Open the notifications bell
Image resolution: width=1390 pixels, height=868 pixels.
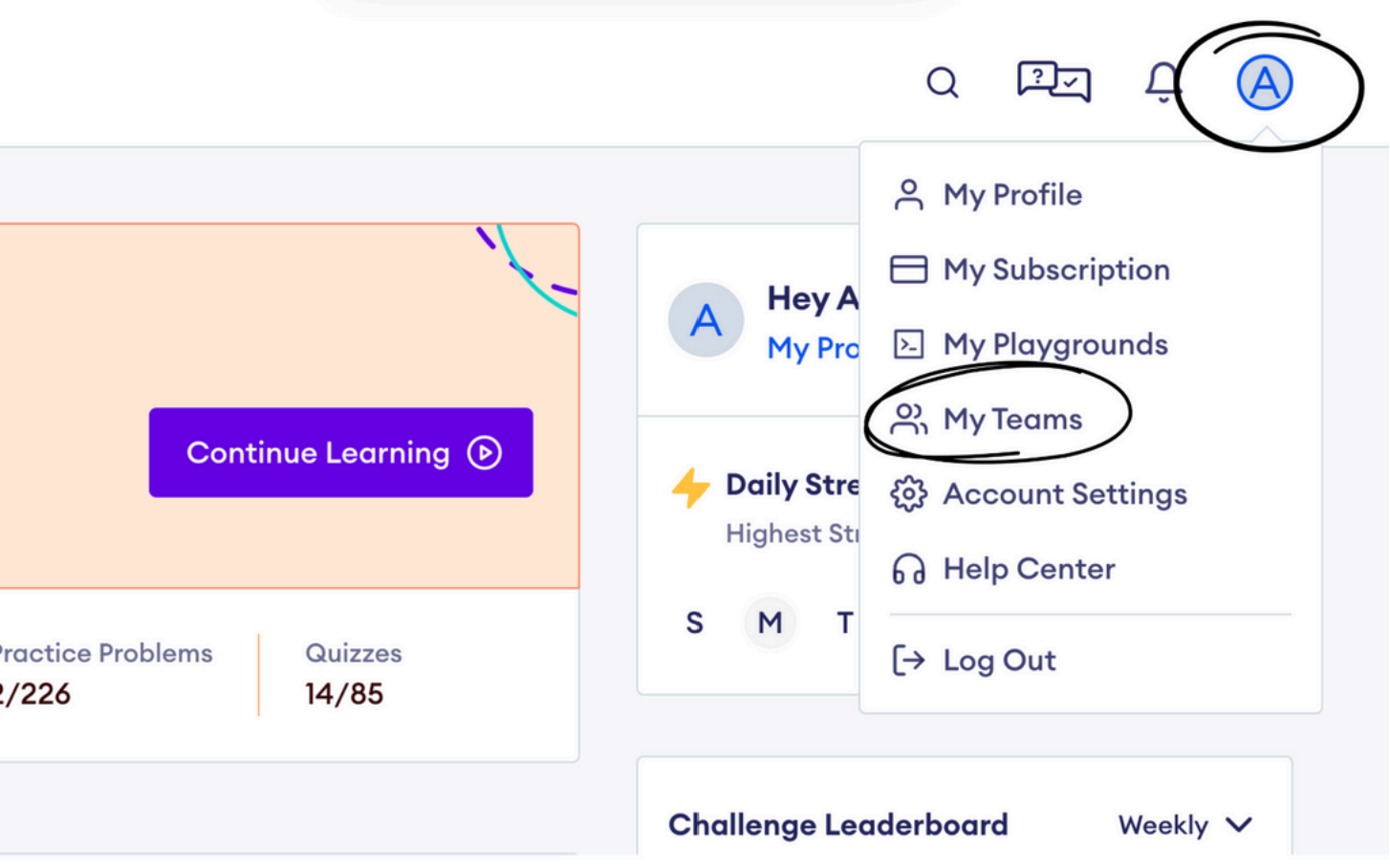click(x=1162, y=82)
